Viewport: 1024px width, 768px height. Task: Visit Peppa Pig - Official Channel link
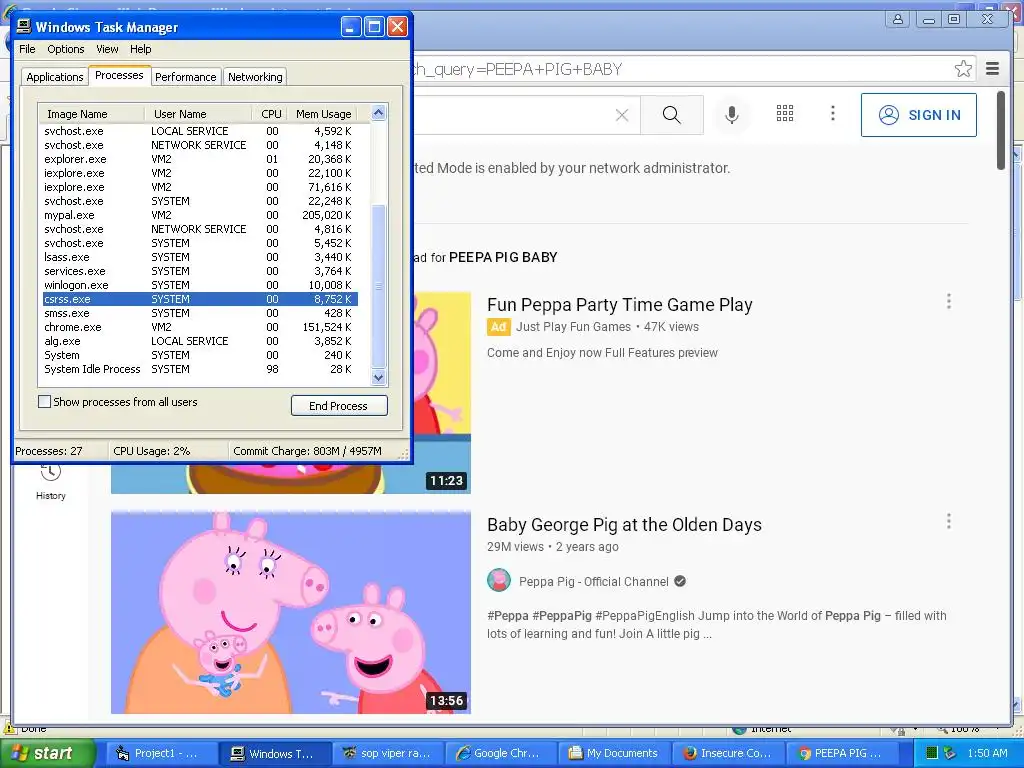pyautogui.click(x=594, y=581)
